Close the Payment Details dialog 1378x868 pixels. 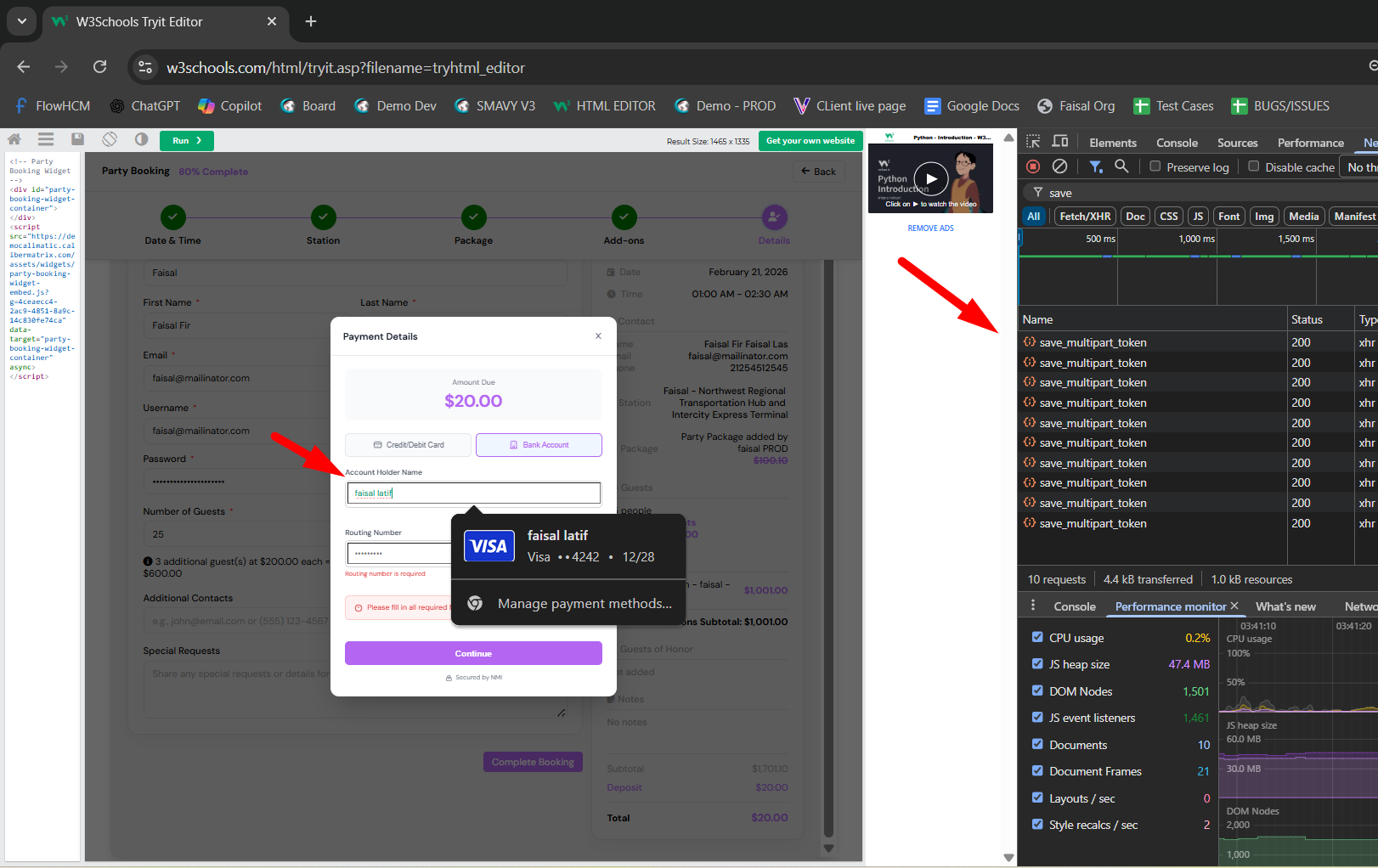click(x=598, y=336)
